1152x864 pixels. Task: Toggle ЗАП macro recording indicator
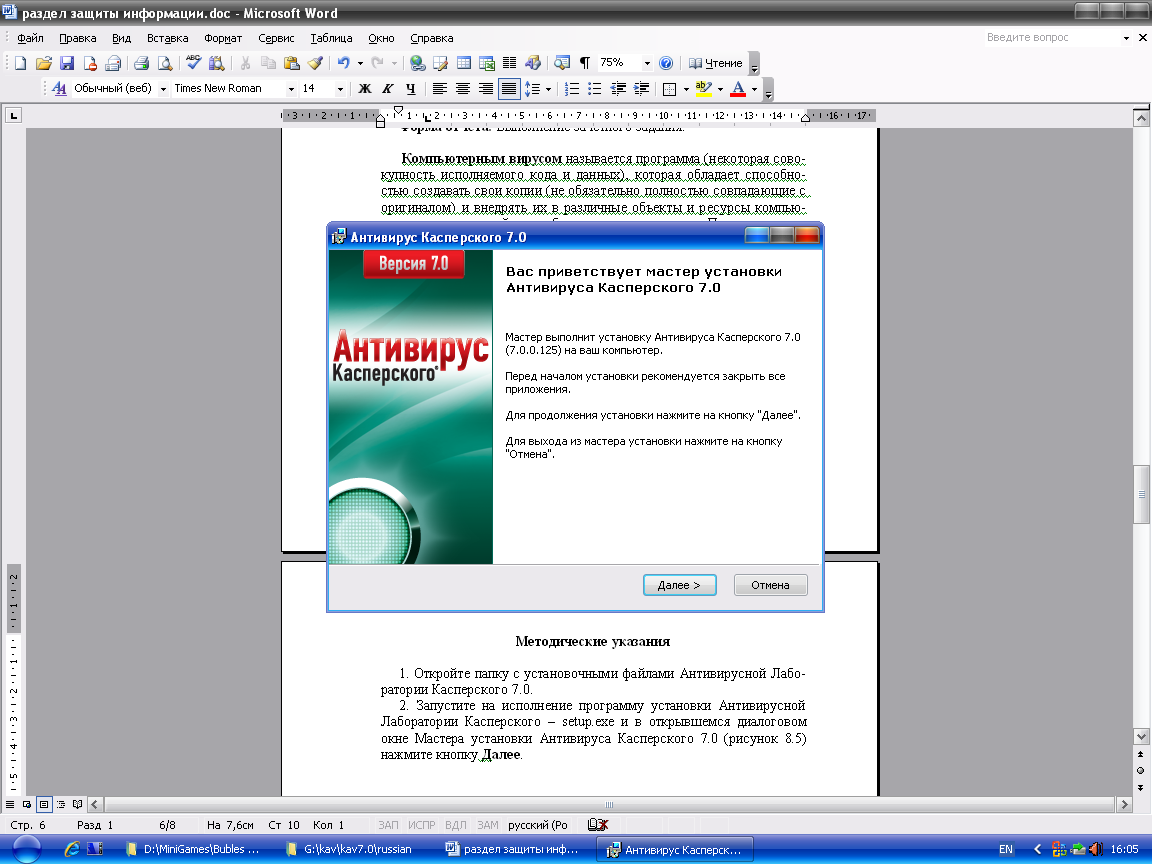(x=388, y=825)
